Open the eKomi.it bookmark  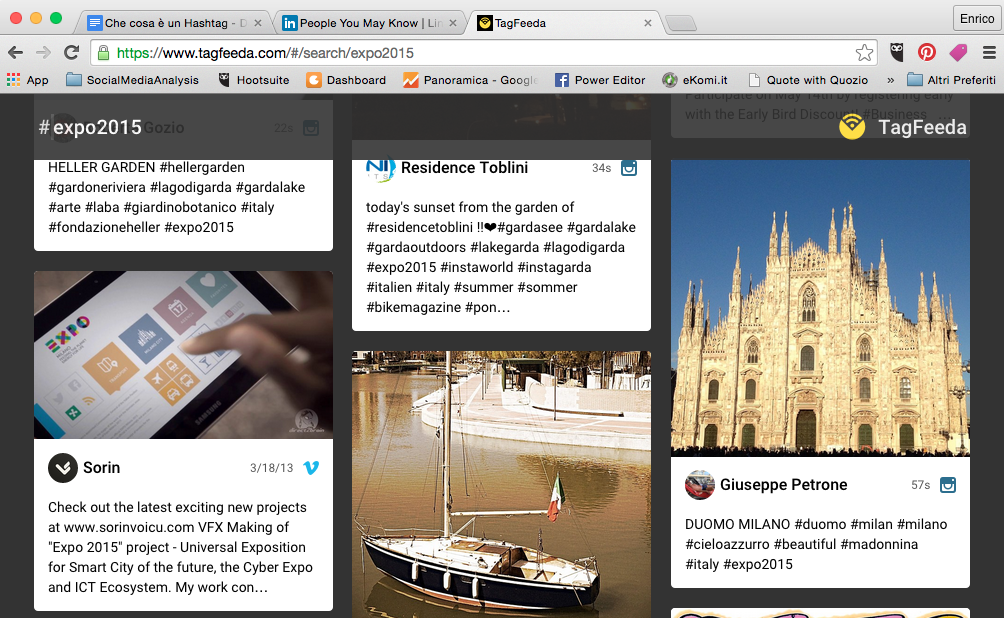(x=695, y=80)
